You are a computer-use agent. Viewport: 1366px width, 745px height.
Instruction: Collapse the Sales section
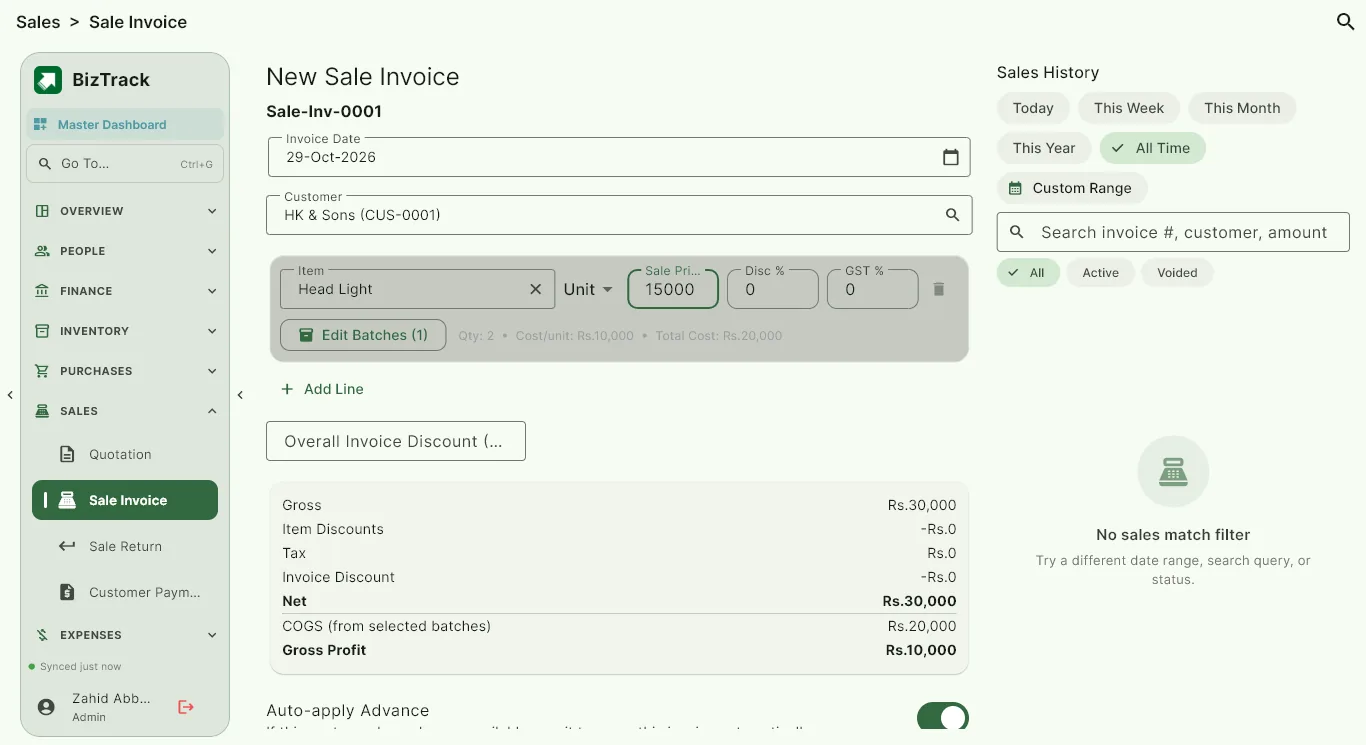(x=125, y=411)
